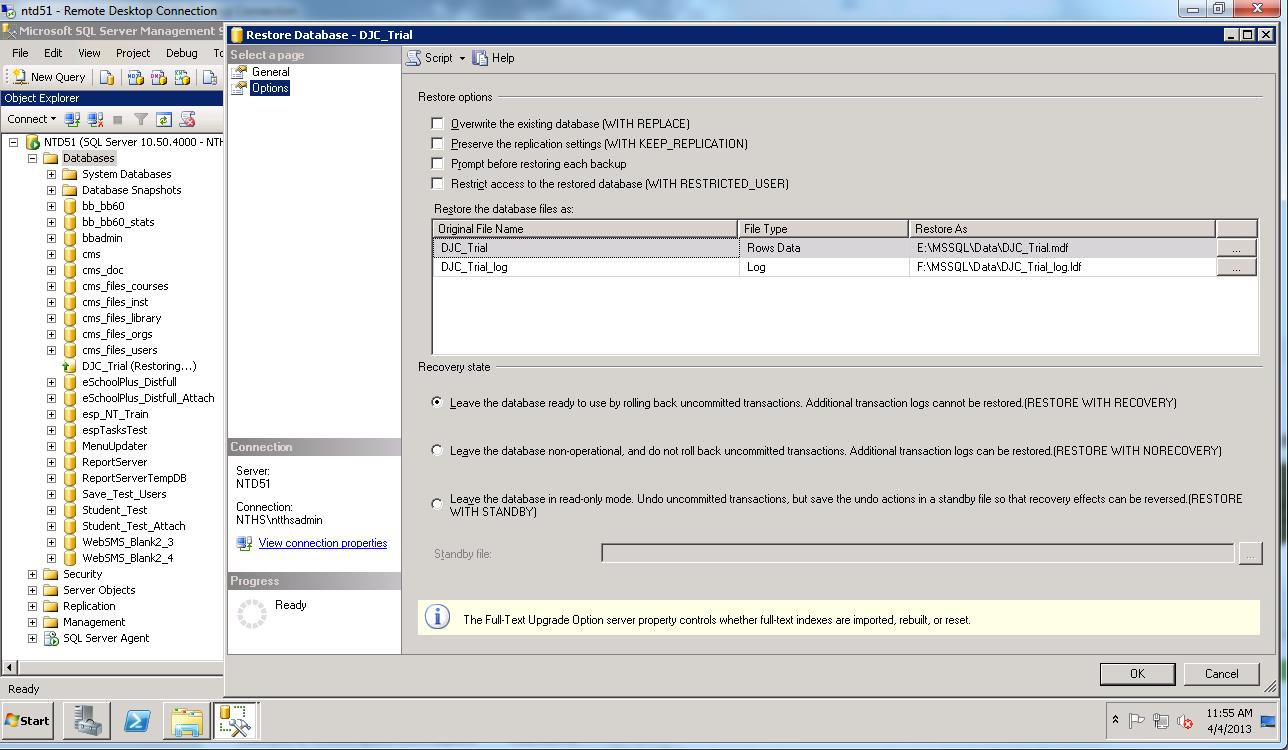
Task: Click the NTD51 server node icon
Action: (33, 142)
